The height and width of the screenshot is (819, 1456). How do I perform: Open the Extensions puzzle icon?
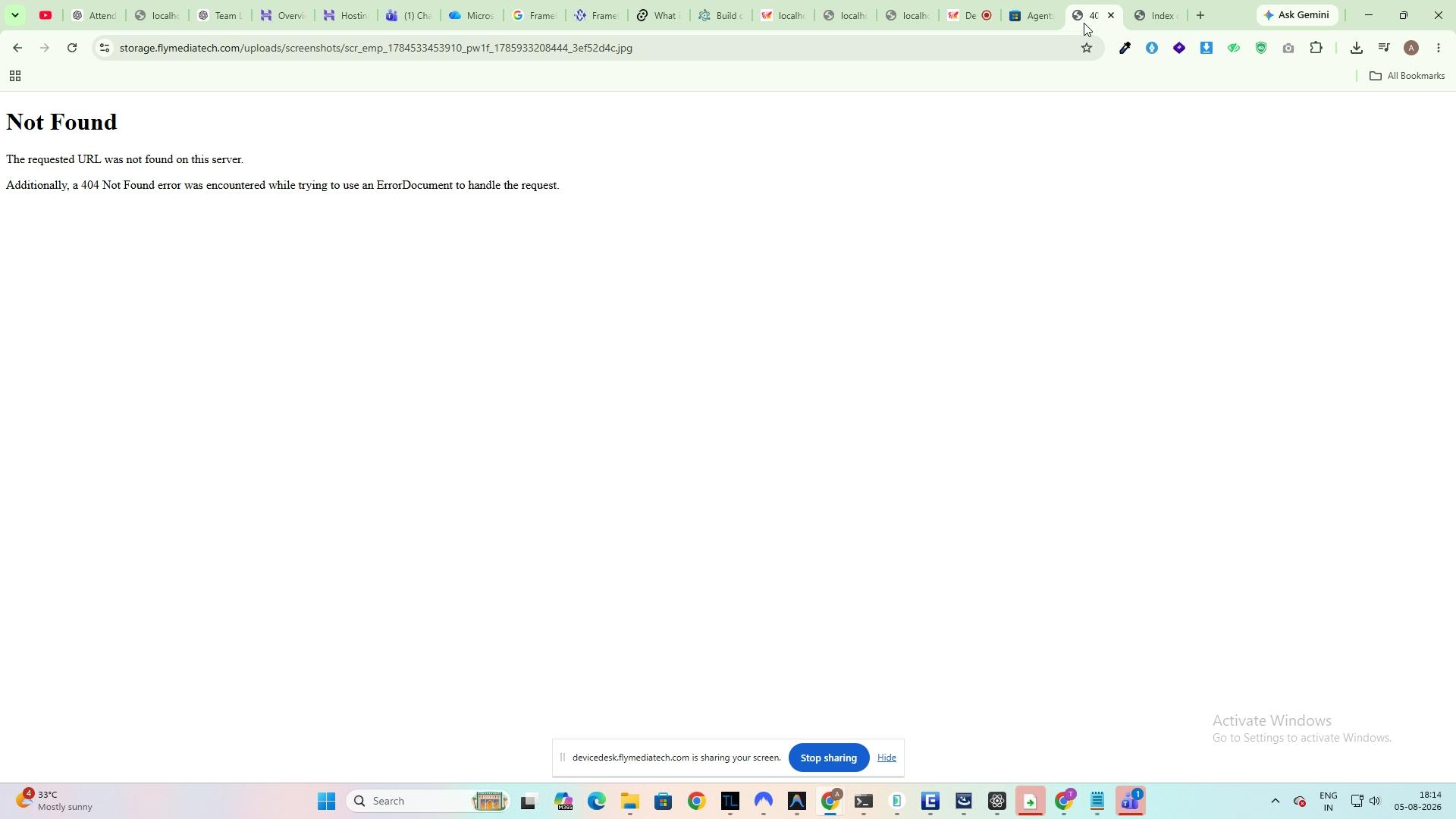(1316, 48)
